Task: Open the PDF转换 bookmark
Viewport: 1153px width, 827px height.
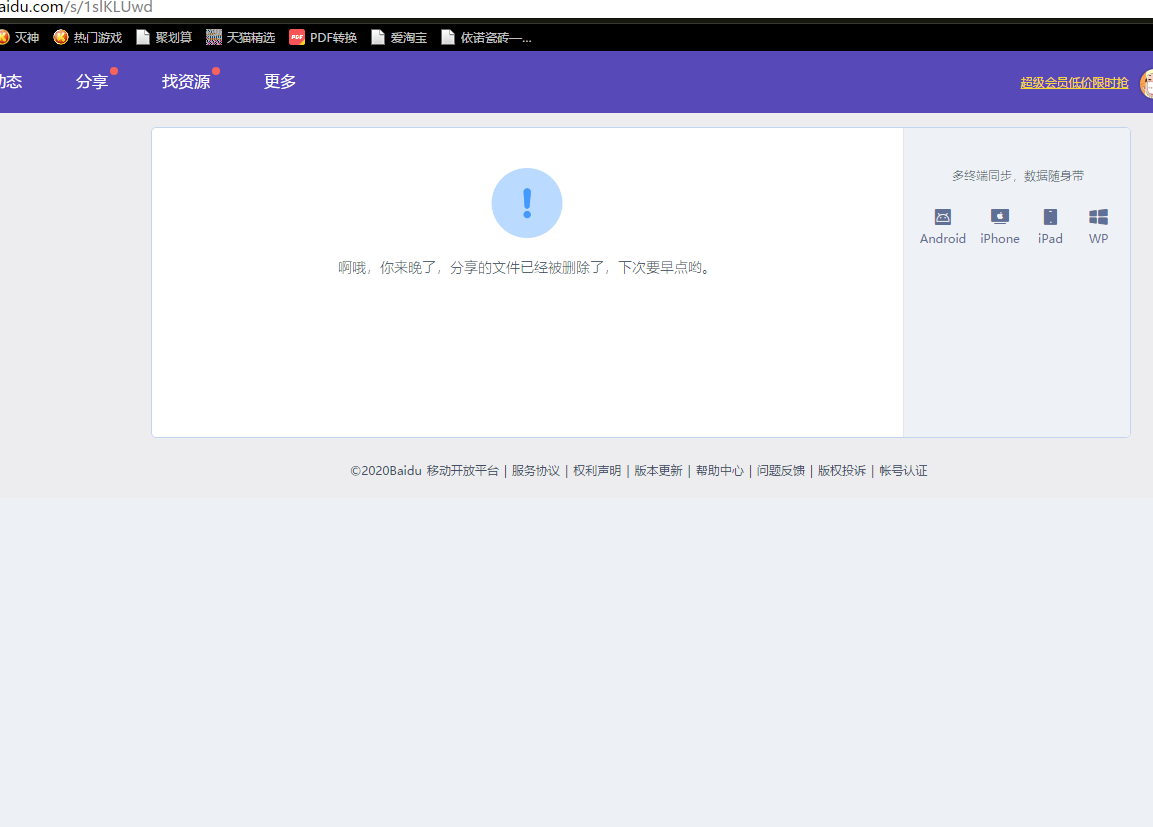Action: click(x=323, y=38)
